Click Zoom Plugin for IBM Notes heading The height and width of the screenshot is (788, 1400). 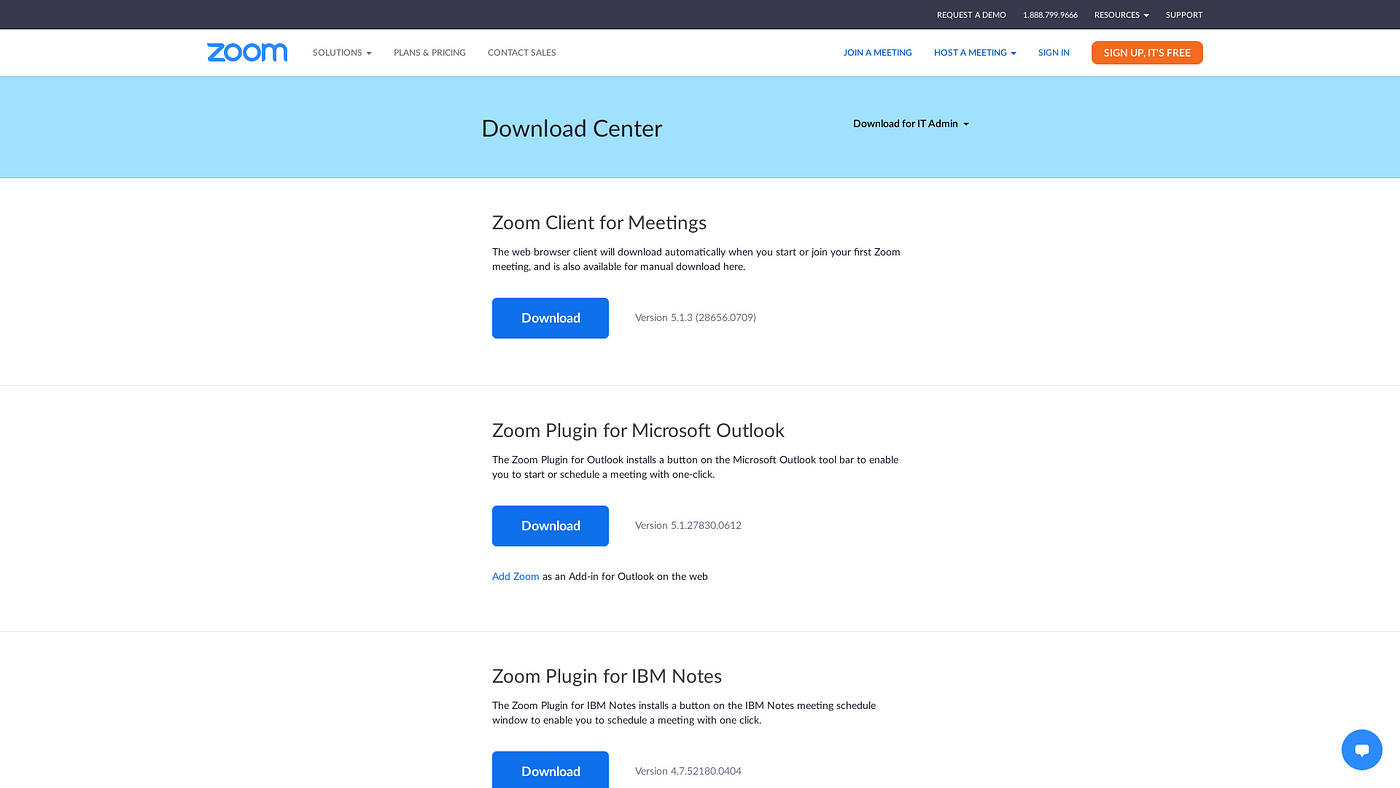click(607, 677)
